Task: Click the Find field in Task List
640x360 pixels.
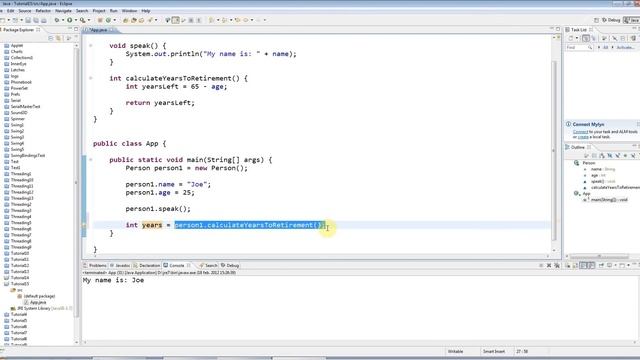Action: tap(579, 47)
